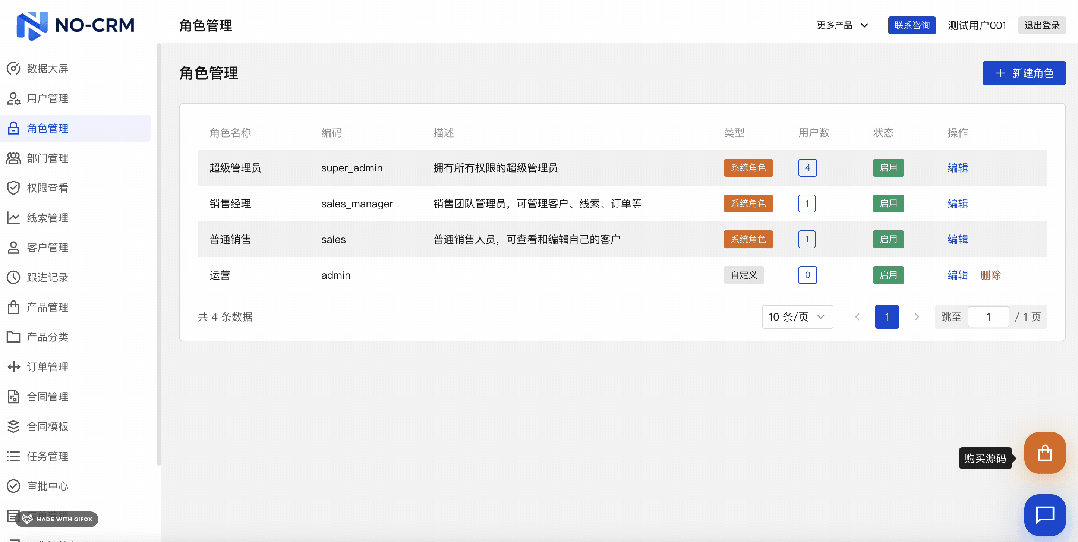Click the 权限查看 shield icon
1078x542 pixels.
coord(13,188)
